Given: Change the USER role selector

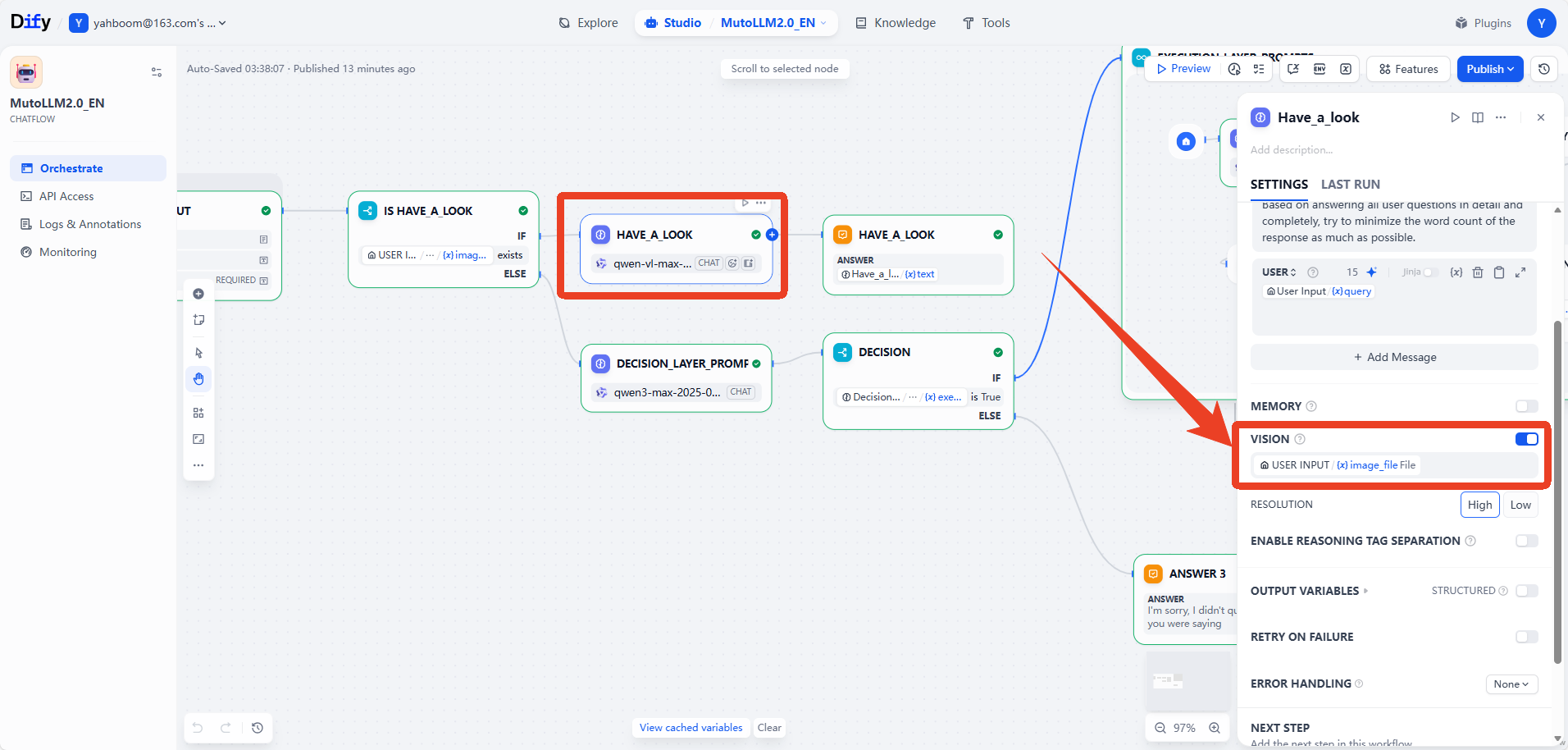Looking at the screenshot, I should [1279, 272].
